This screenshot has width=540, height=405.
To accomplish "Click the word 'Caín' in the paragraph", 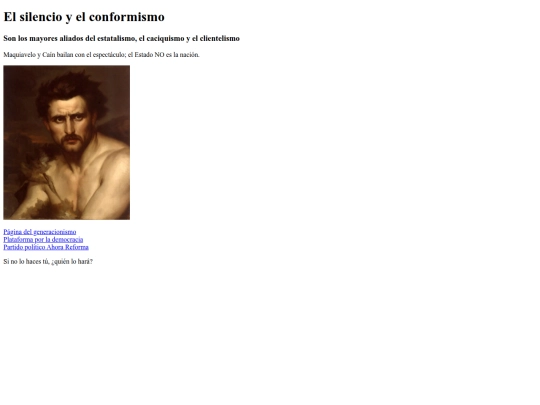I will click(49, 54).
